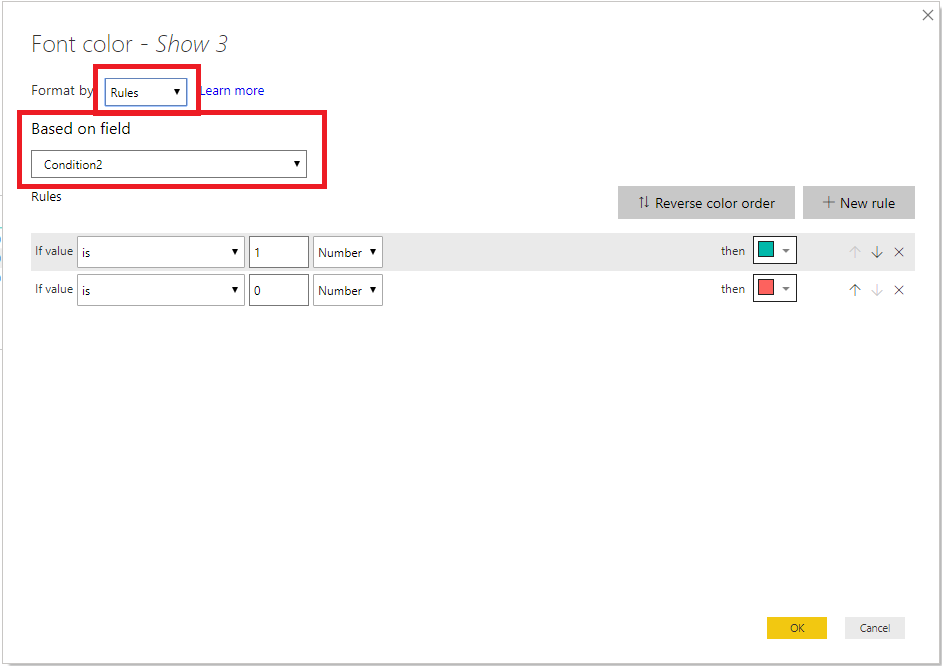Viewport: 942px width, 666px height.
Task: Click the value field containing 0
Action: point(279,290)
